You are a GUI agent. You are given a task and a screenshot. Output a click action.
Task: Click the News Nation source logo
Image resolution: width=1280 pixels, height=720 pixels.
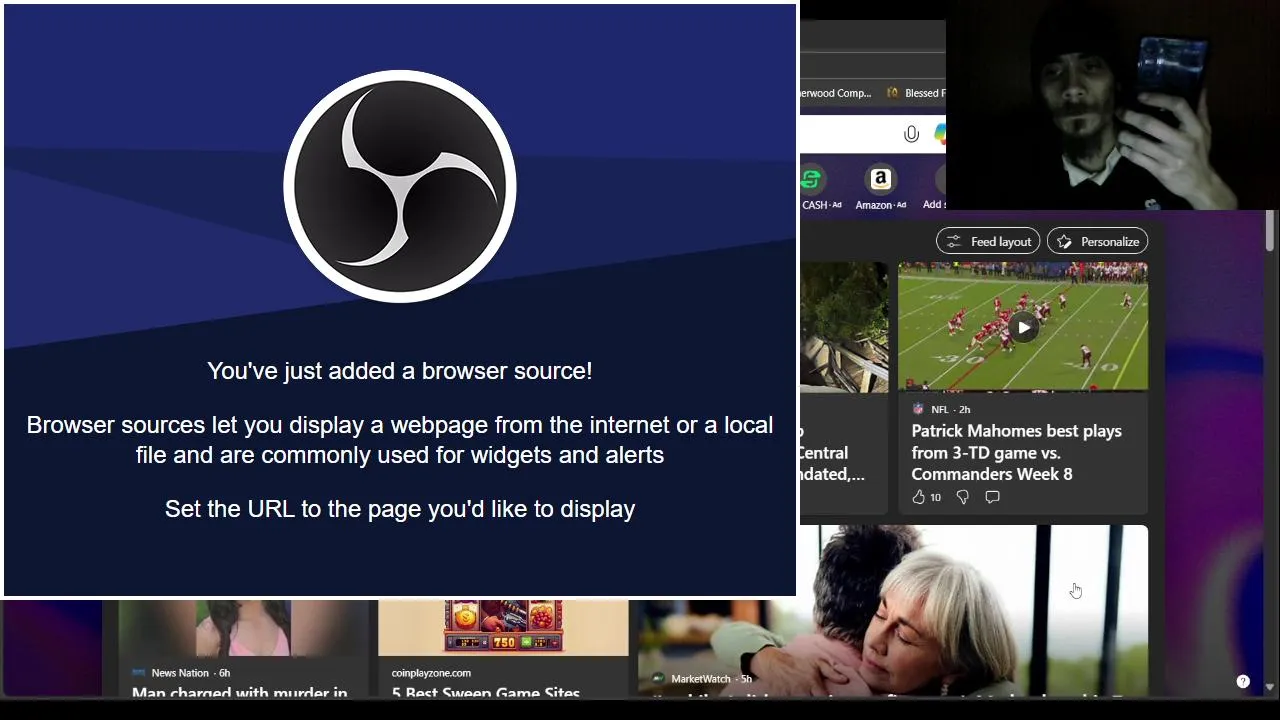[138, 673]
